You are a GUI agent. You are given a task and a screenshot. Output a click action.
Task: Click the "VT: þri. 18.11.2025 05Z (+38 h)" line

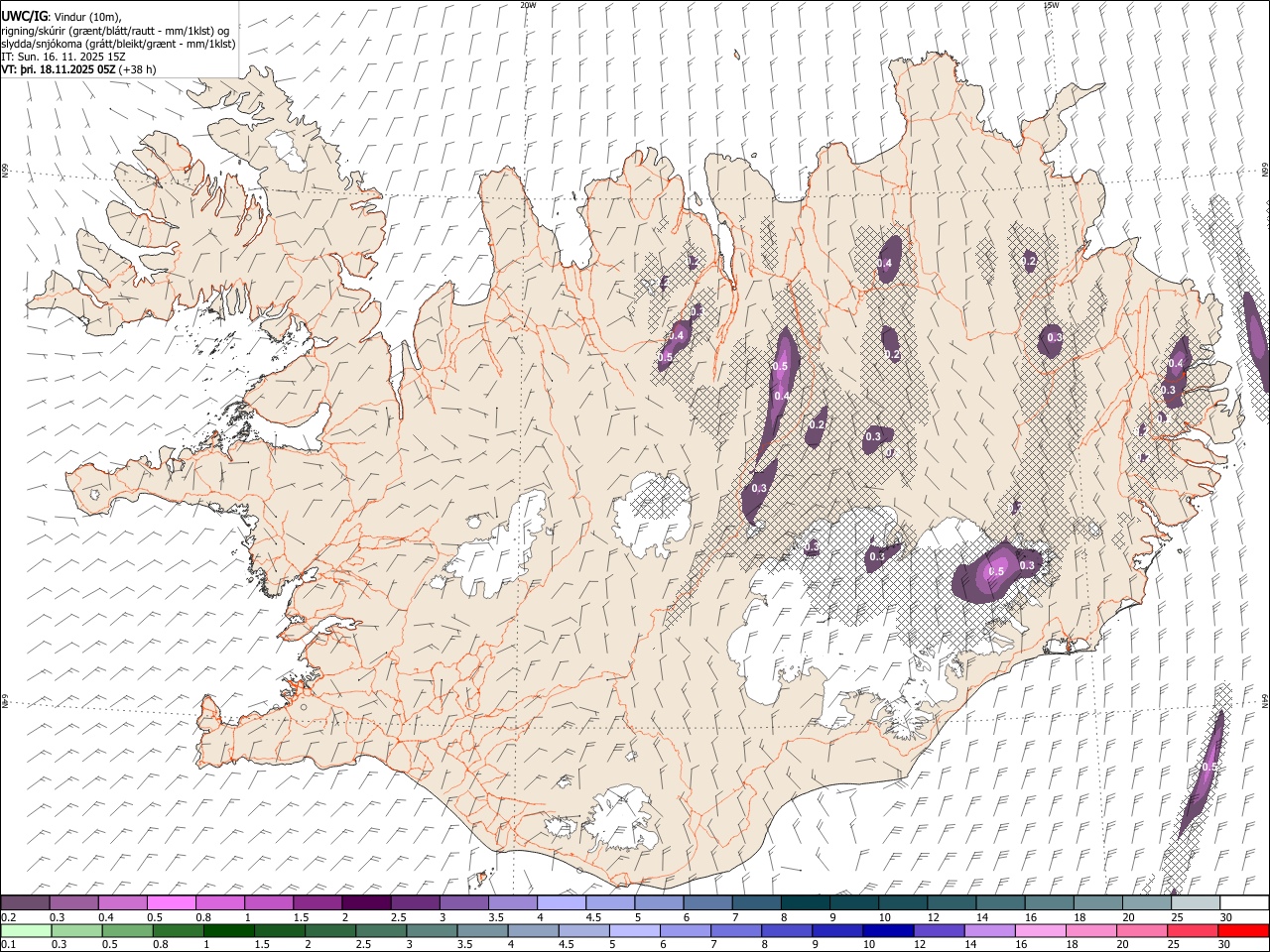(78, 69)
